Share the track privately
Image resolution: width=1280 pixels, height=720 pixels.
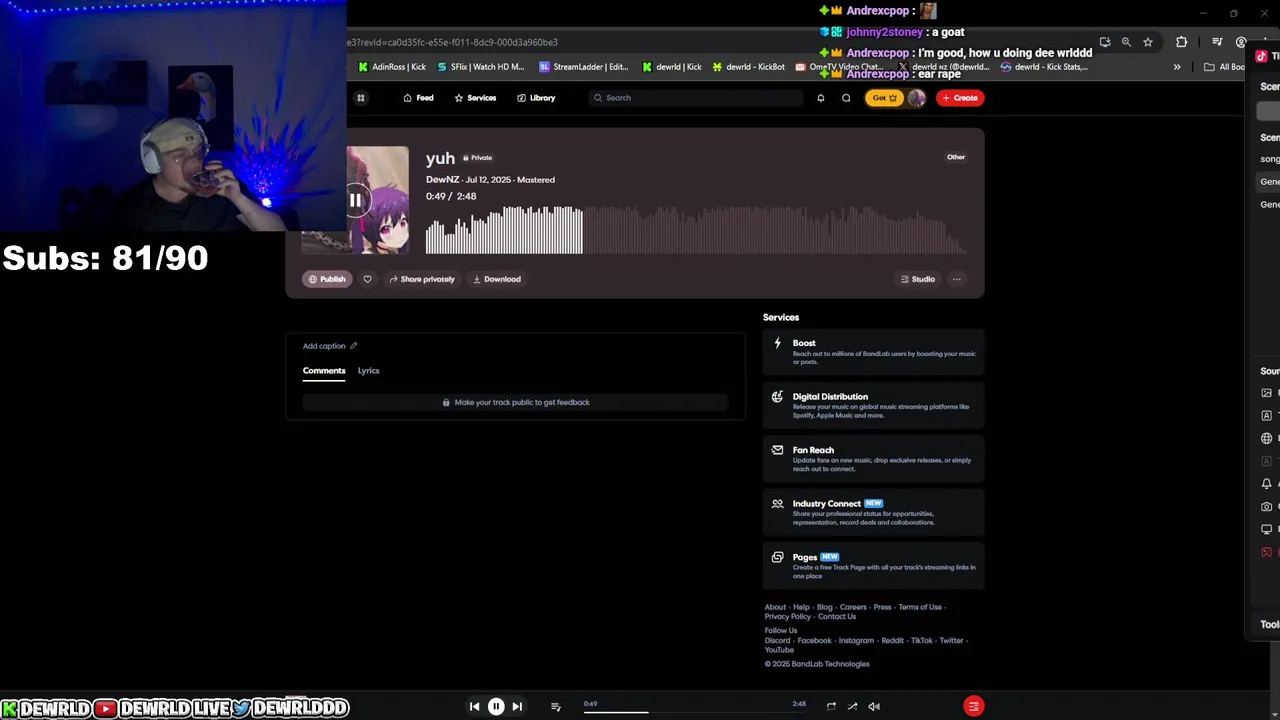coord(422,279)
